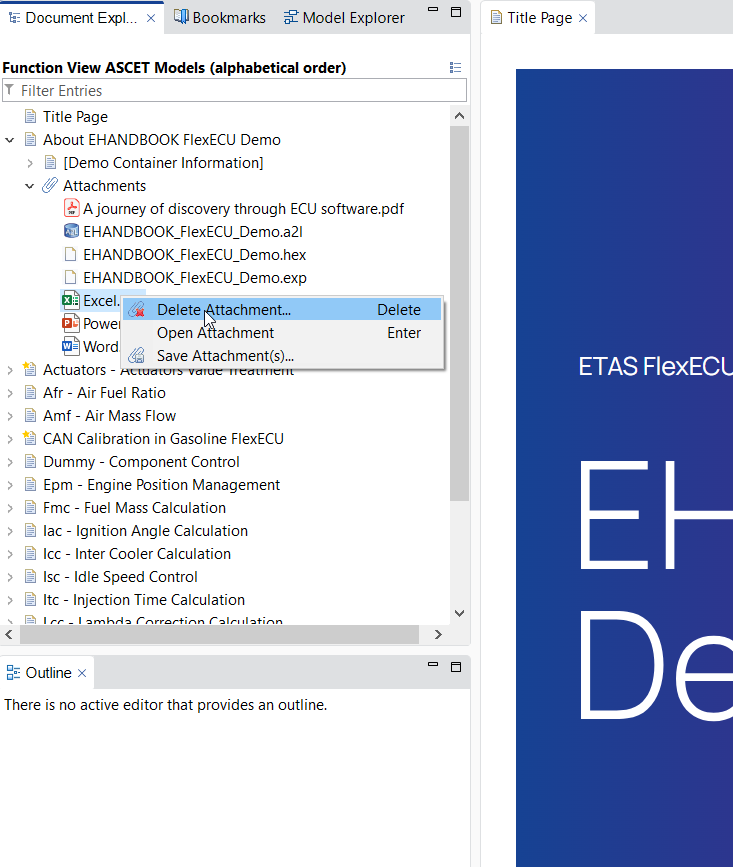Select Save Attachment(s) menu entry
Screen dimensions: 733x867
(225, 356)
